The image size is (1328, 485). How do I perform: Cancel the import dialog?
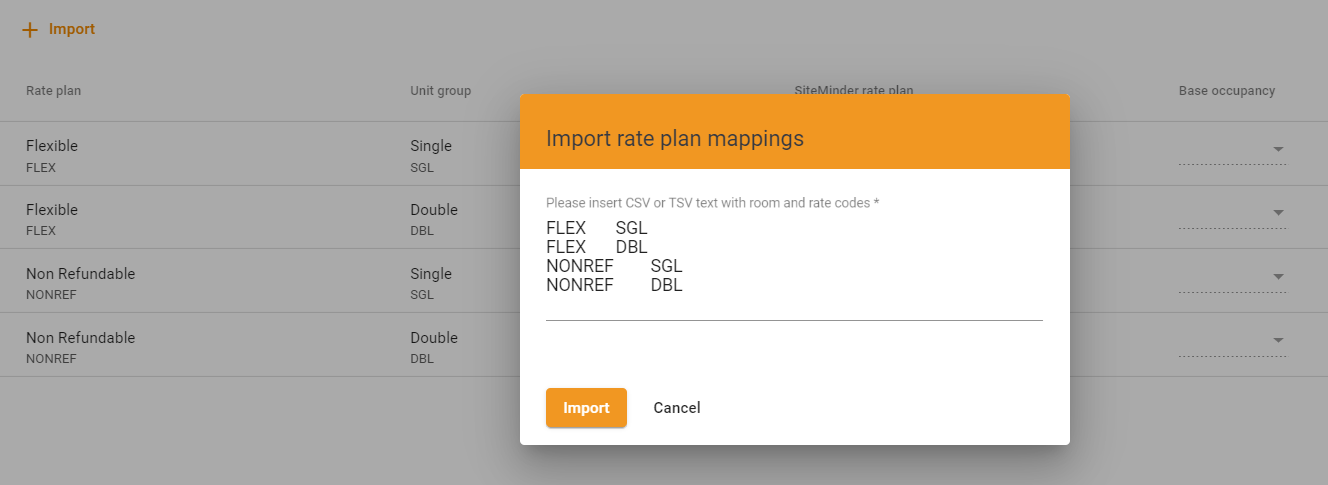[677, 408]
